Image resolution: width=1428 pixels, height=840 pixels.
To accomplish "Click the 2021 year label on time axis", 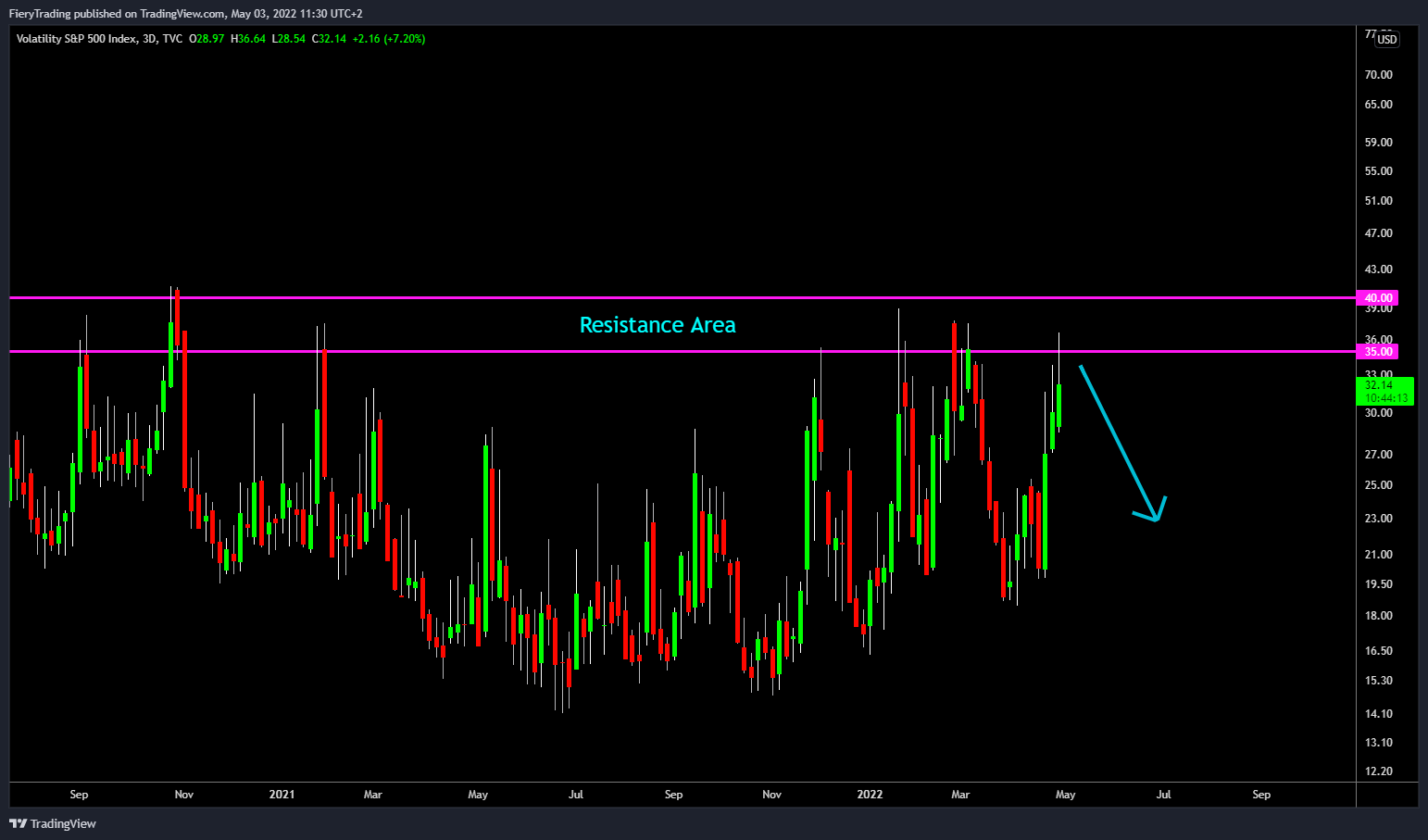I will (282, 795).
